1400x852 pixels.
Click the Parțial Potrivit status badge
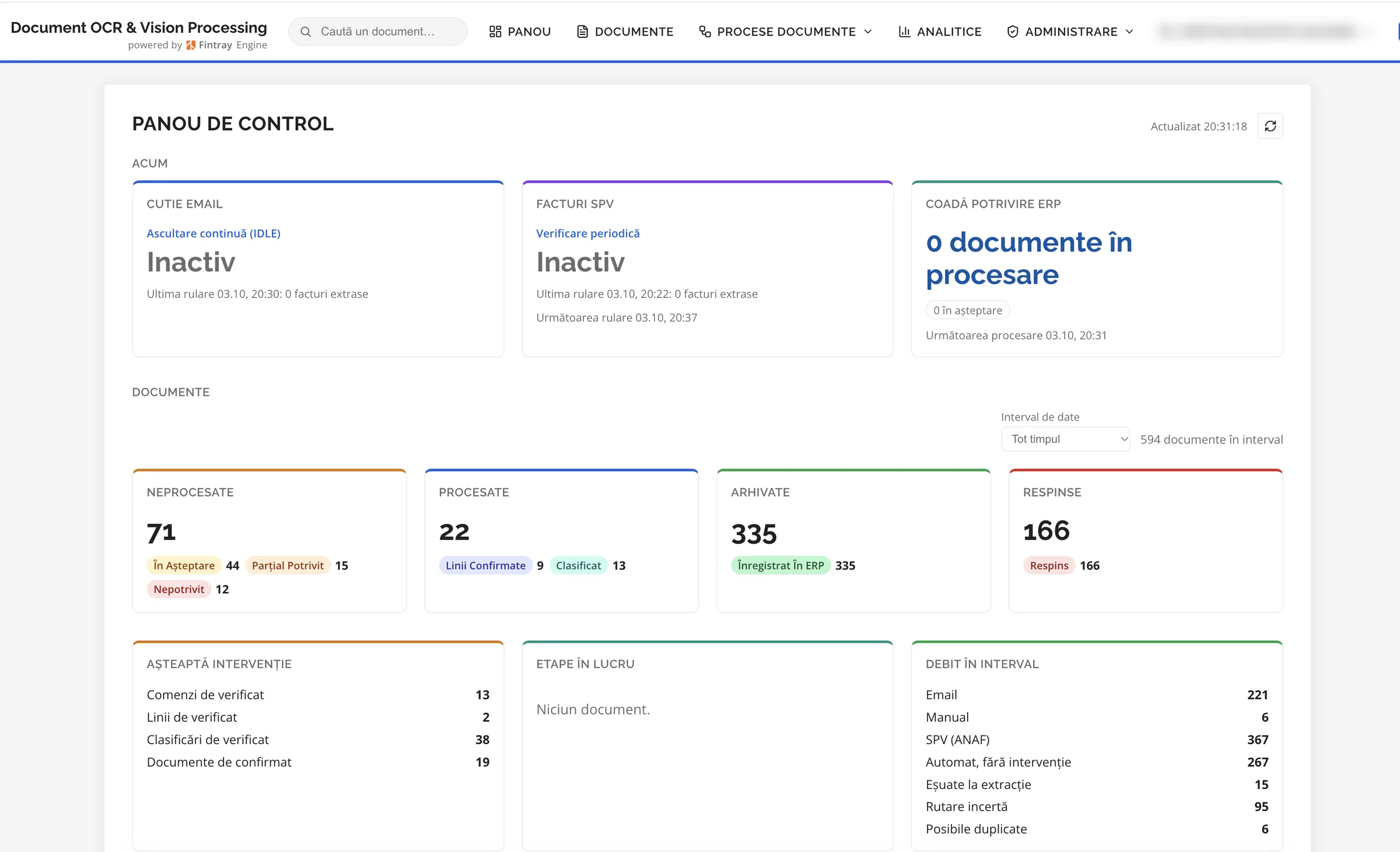[x=288, y=565]
